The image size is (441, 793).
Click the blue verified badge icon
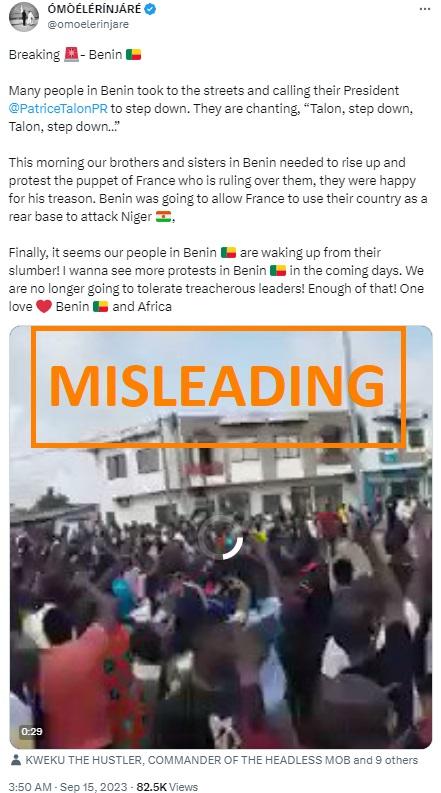[x=150, y=9]
